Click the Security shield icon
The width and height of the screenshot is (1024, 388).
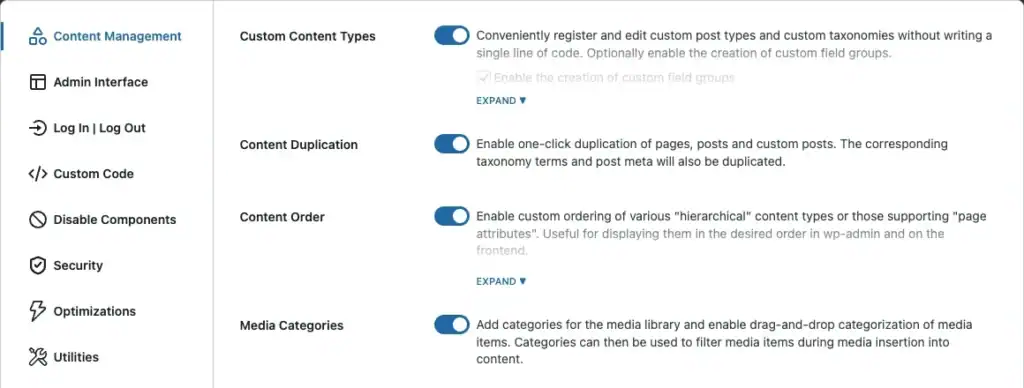[38, 265]
